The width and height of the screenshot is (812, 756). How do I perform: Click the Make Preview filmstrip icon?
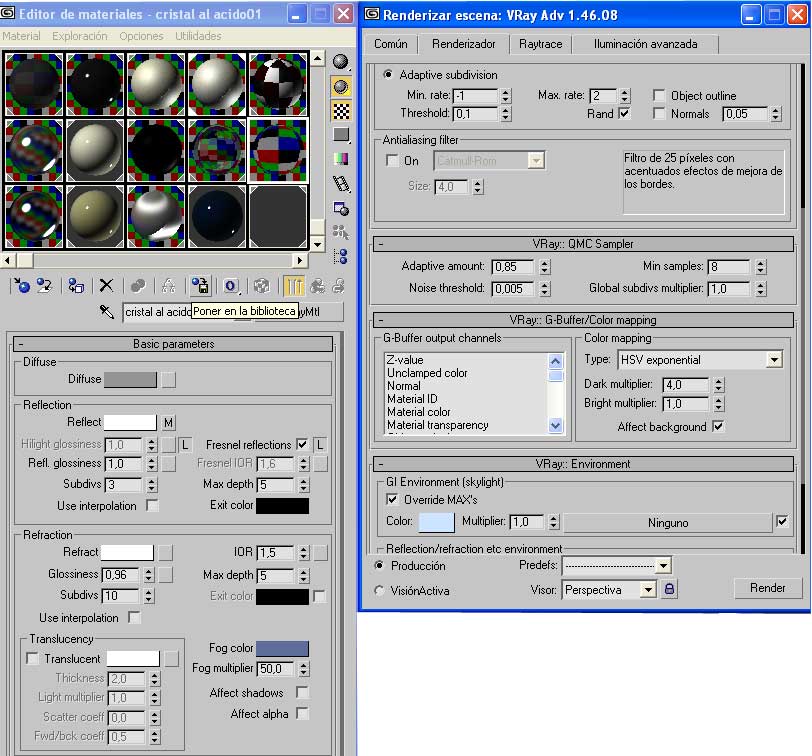pyautogui.click(x=341, y=183)
